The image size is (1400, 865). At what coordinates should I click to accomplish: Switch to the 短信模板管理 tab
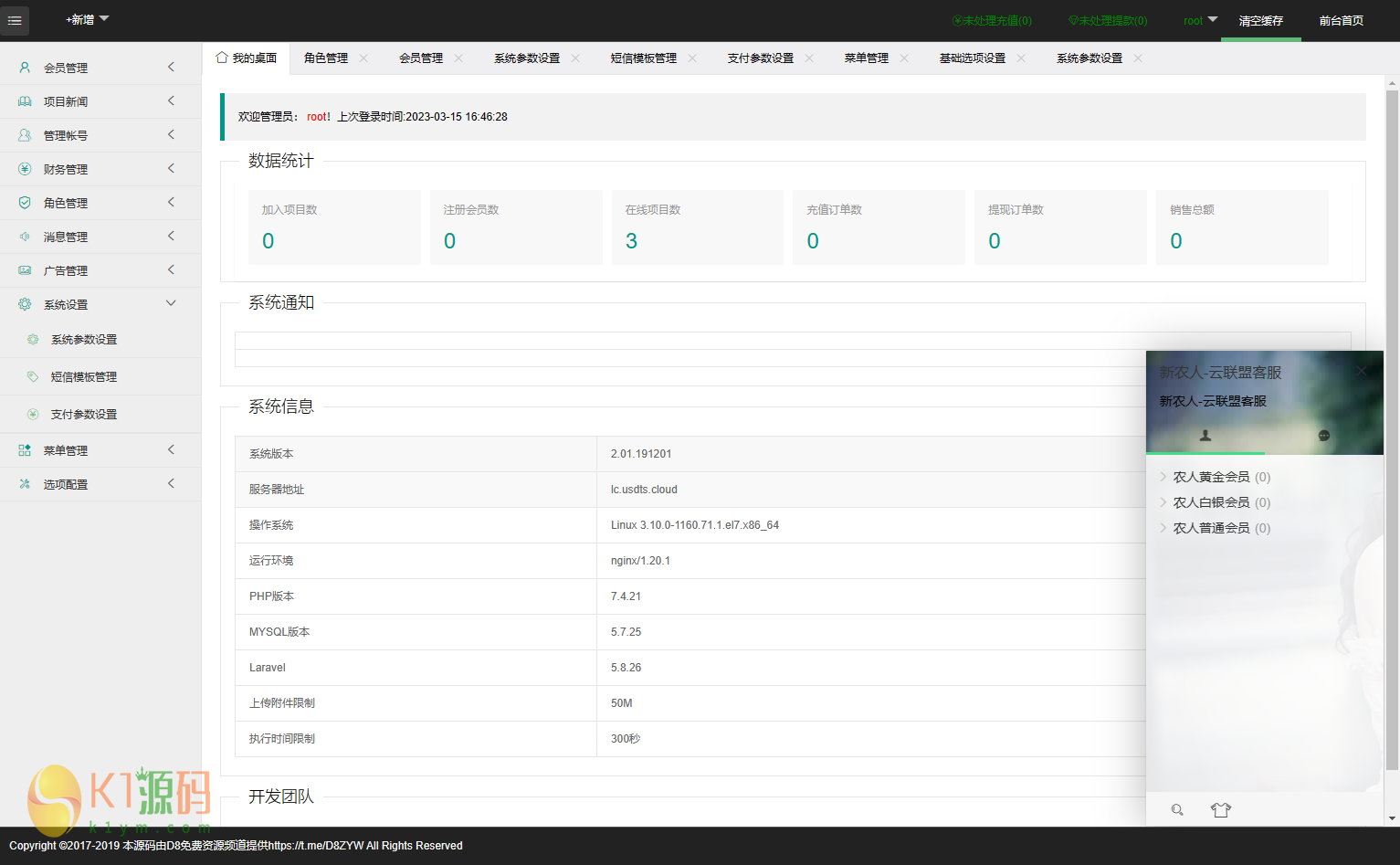[644, 58]
